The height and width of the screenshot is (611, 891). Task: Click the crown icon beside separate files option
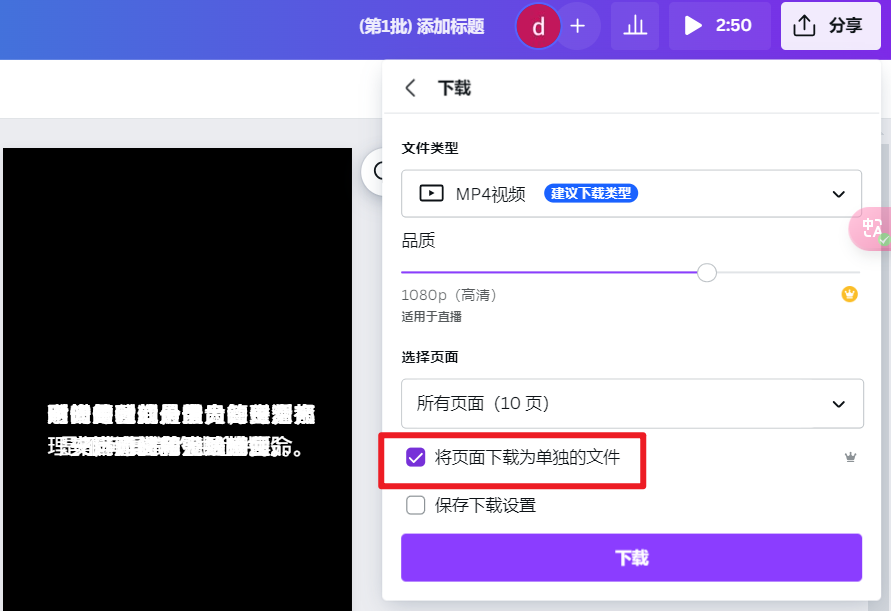click(850, 456)
